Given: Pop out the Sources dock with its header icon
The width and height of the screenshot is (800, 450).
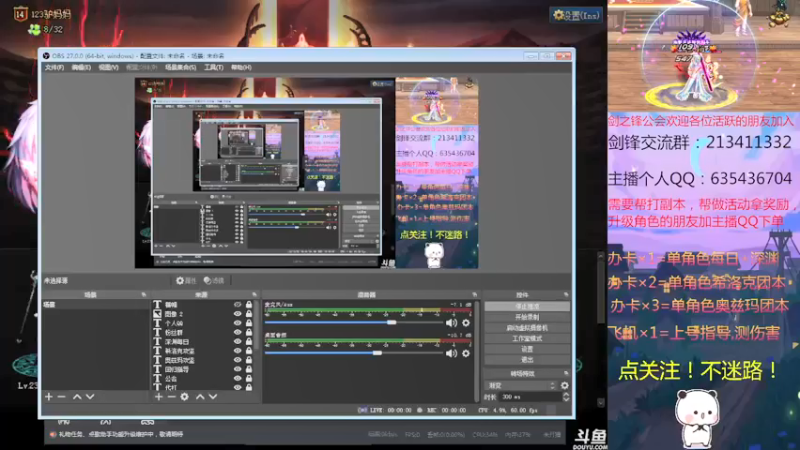Looking at the screenshot, I should [x=255, y=295].
